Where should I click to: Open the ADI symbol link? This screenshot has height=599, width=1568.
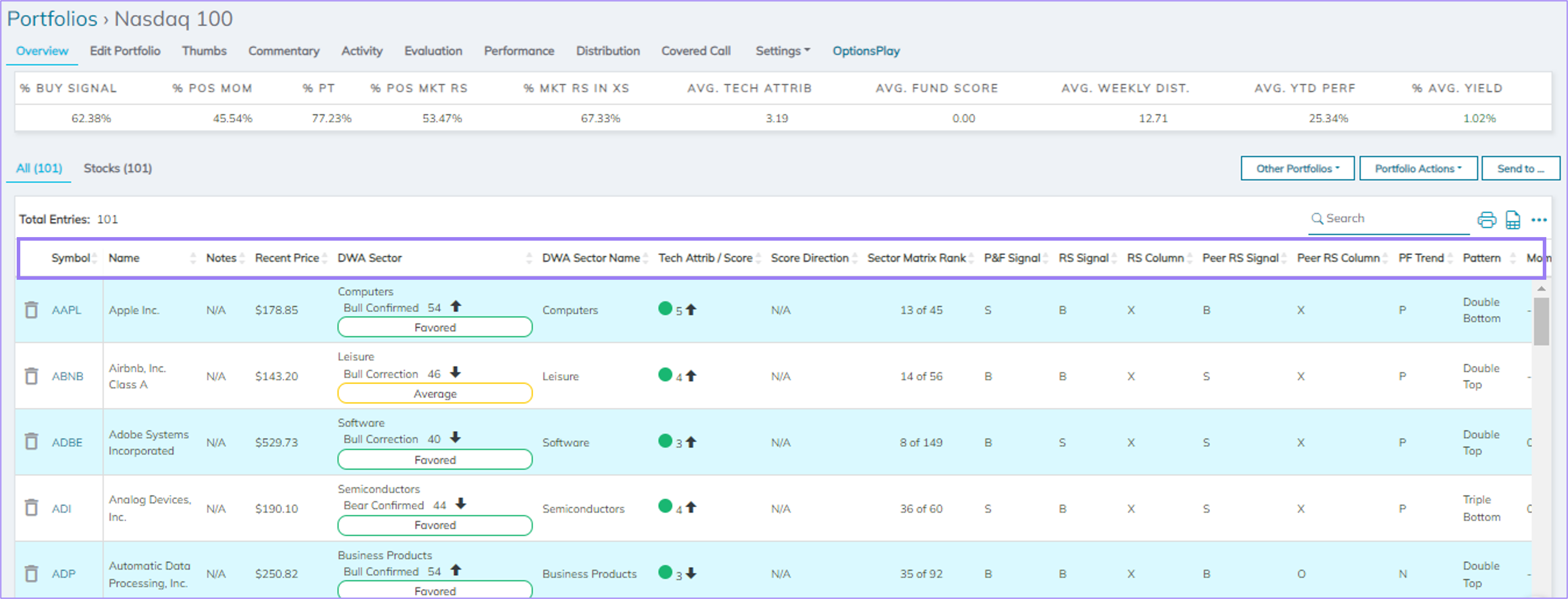[x=62, y=508]
